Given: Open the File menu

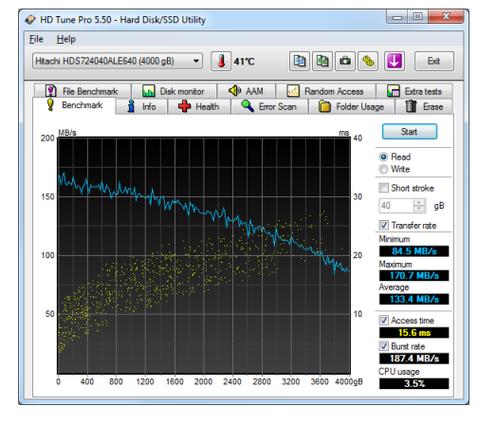Looking at the screenshot, I should [x=36, y=39].
